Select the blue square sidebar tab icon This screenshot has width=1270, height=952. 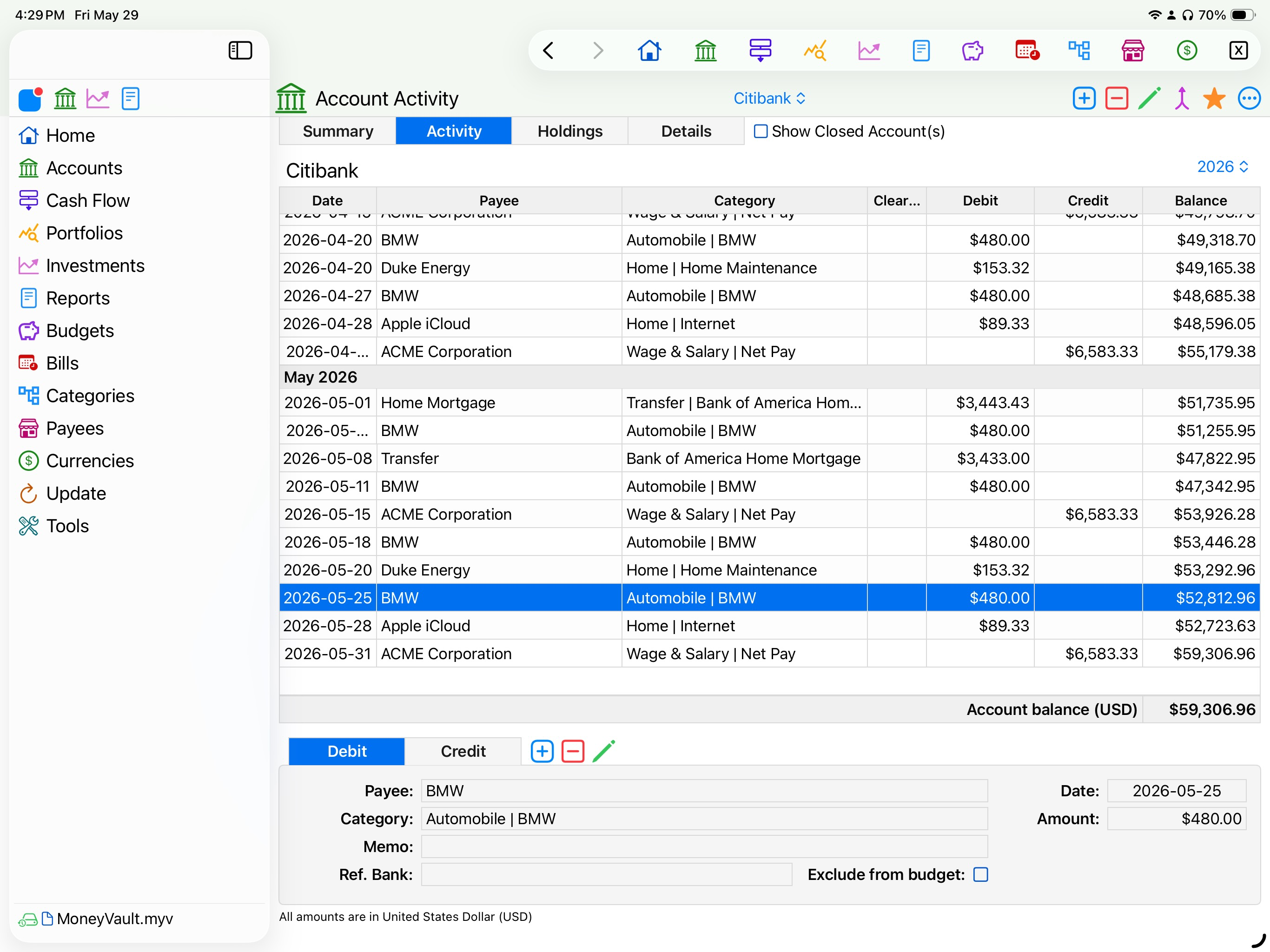[30, 99]
